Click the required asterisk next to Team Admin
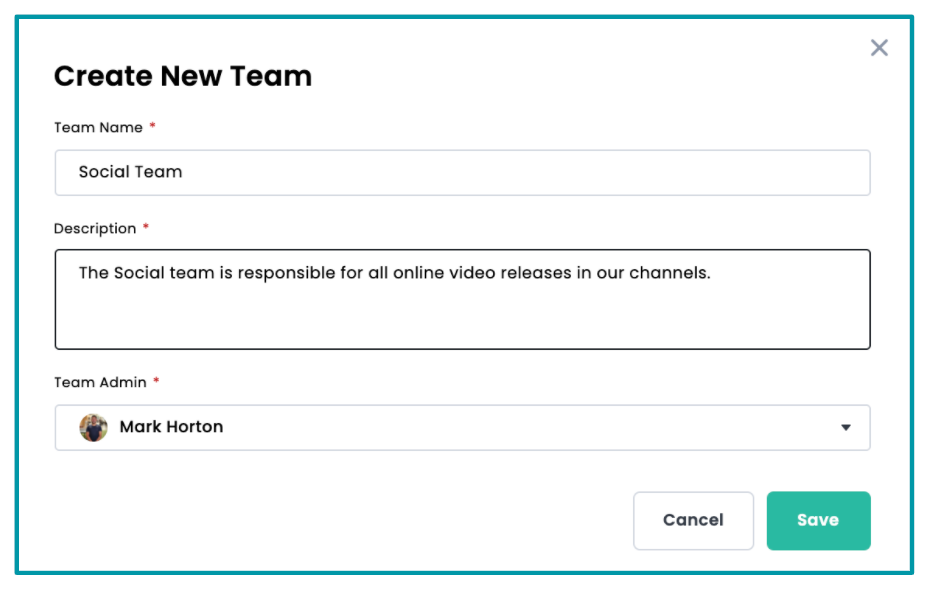This screenshot has height=596, width=932. point(156,381)
